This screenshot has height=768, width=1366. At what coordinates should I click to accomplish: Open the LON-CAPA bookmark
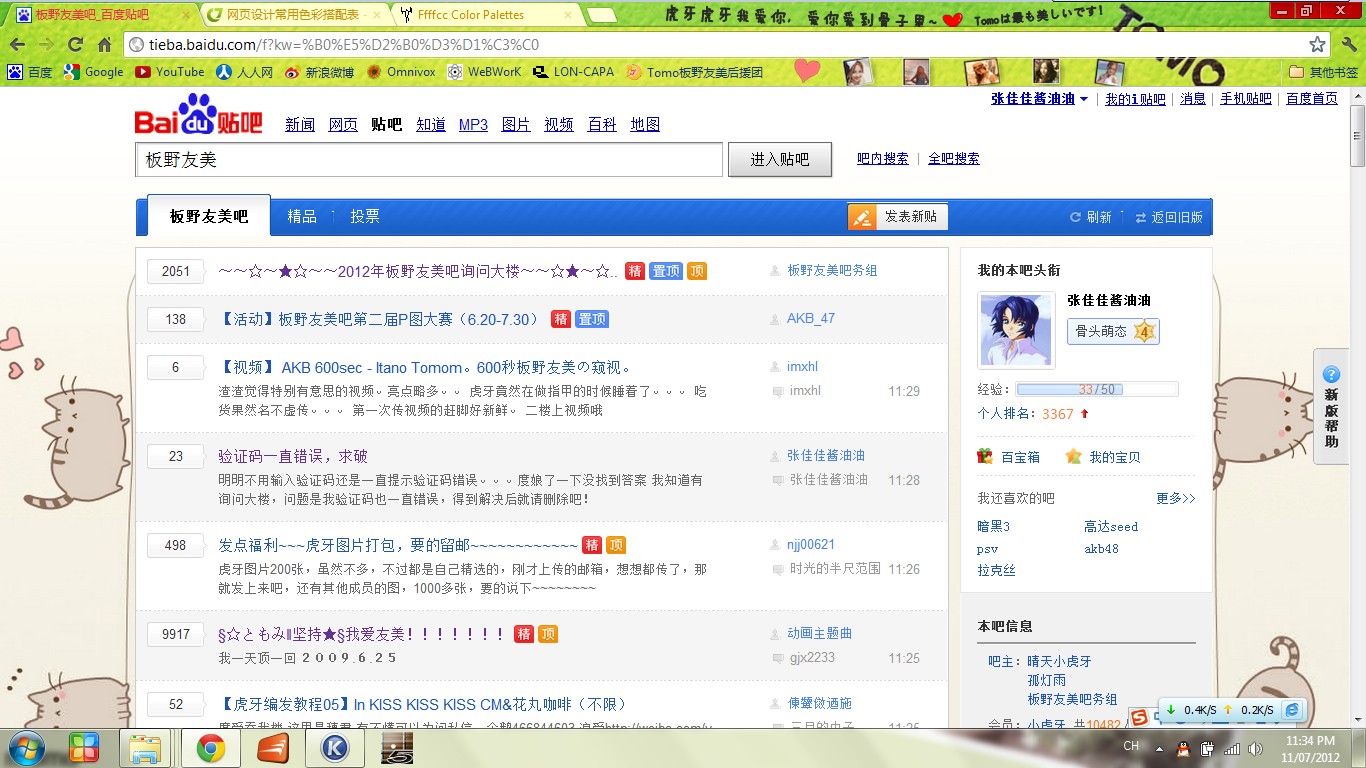(574, 72)
